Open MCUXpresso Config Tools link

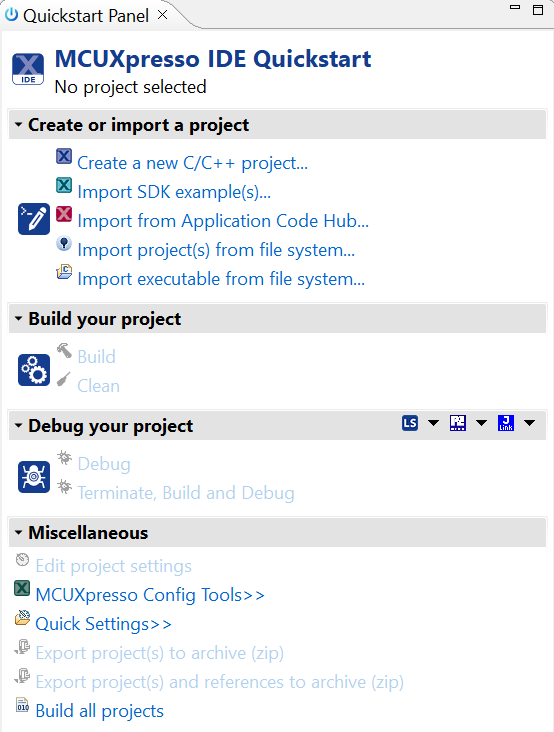(x=150, y=595)
